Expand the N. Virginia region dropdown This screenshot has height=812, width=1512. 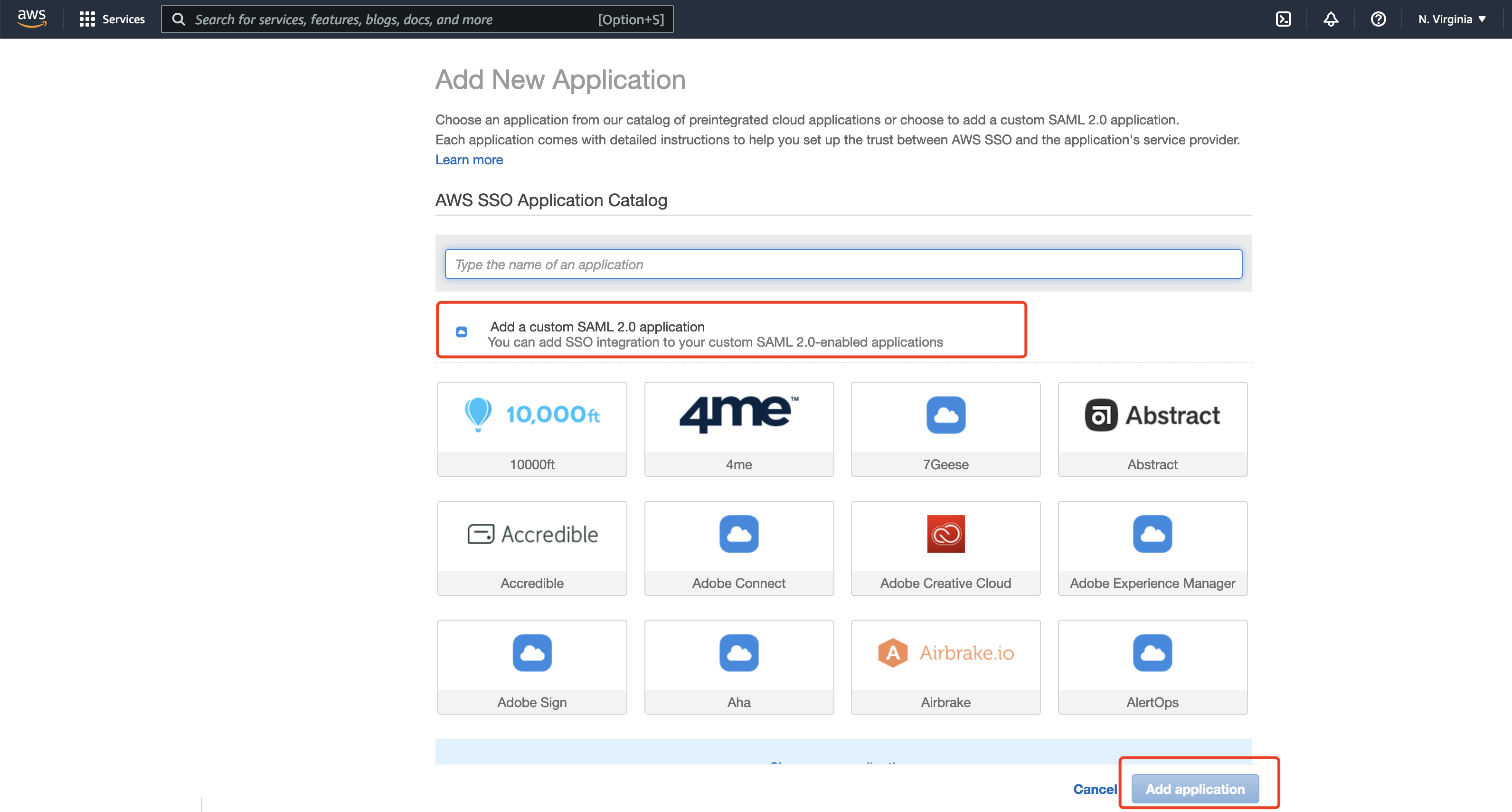1452,19
